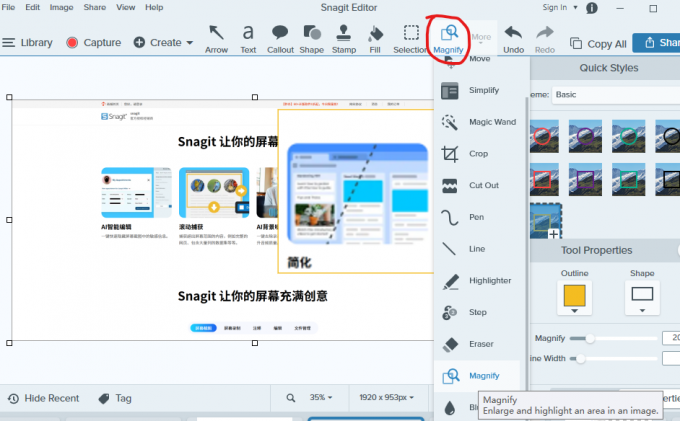Click the Share button
Image resolution: width=680 pixels, height=421 pixels.
point(657,42)
